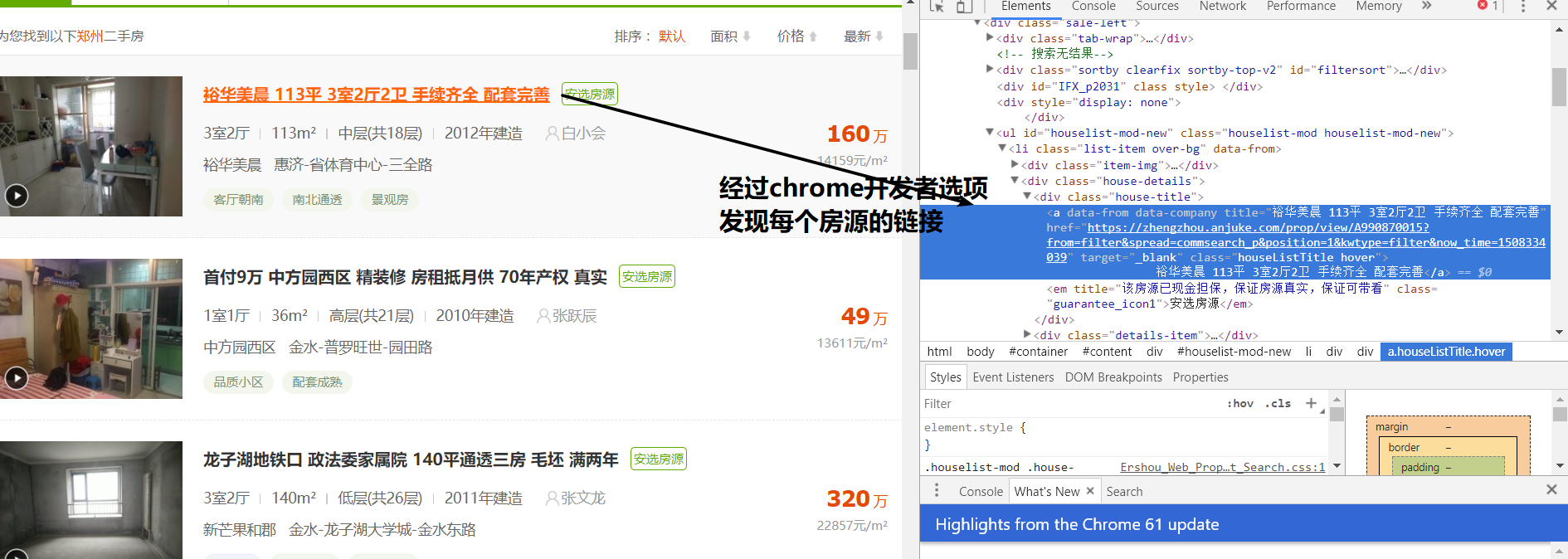This screenshot has height=559, width=1568.
Task: Open third listing gray room thumbnail
Action: tap(91, 500)
